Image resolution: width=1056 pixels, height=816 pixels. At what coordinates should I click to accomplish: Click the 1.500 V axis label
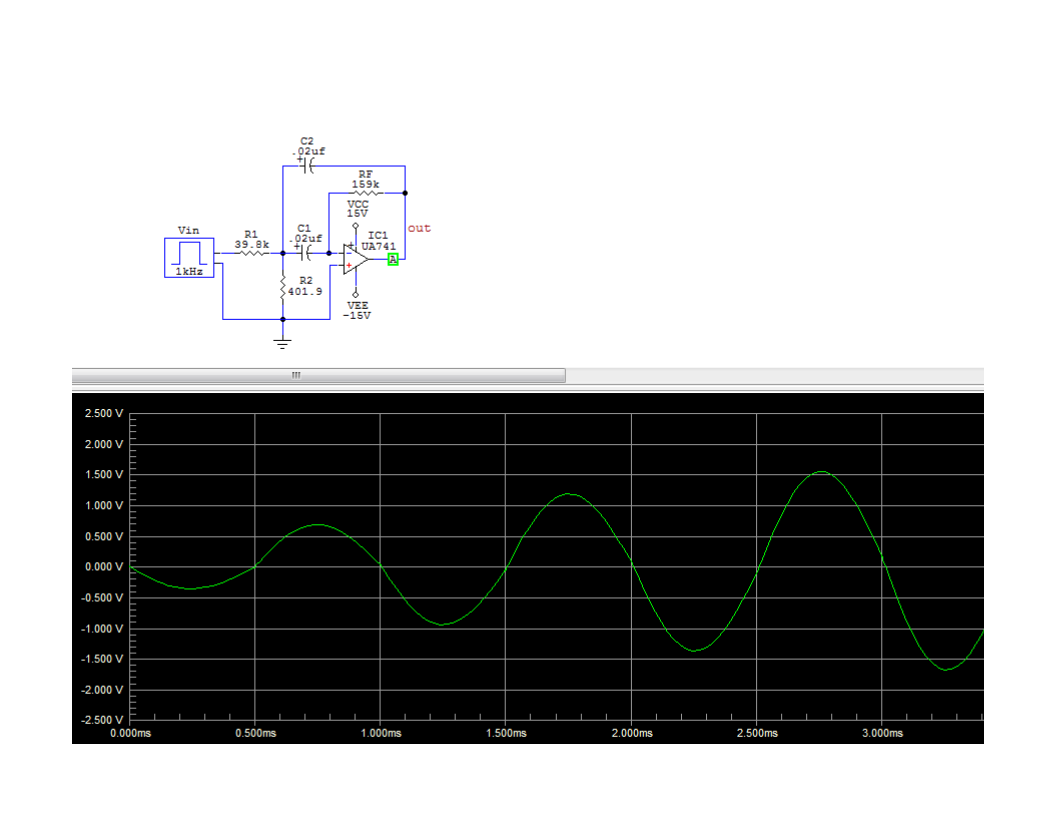tap(104, 475)
